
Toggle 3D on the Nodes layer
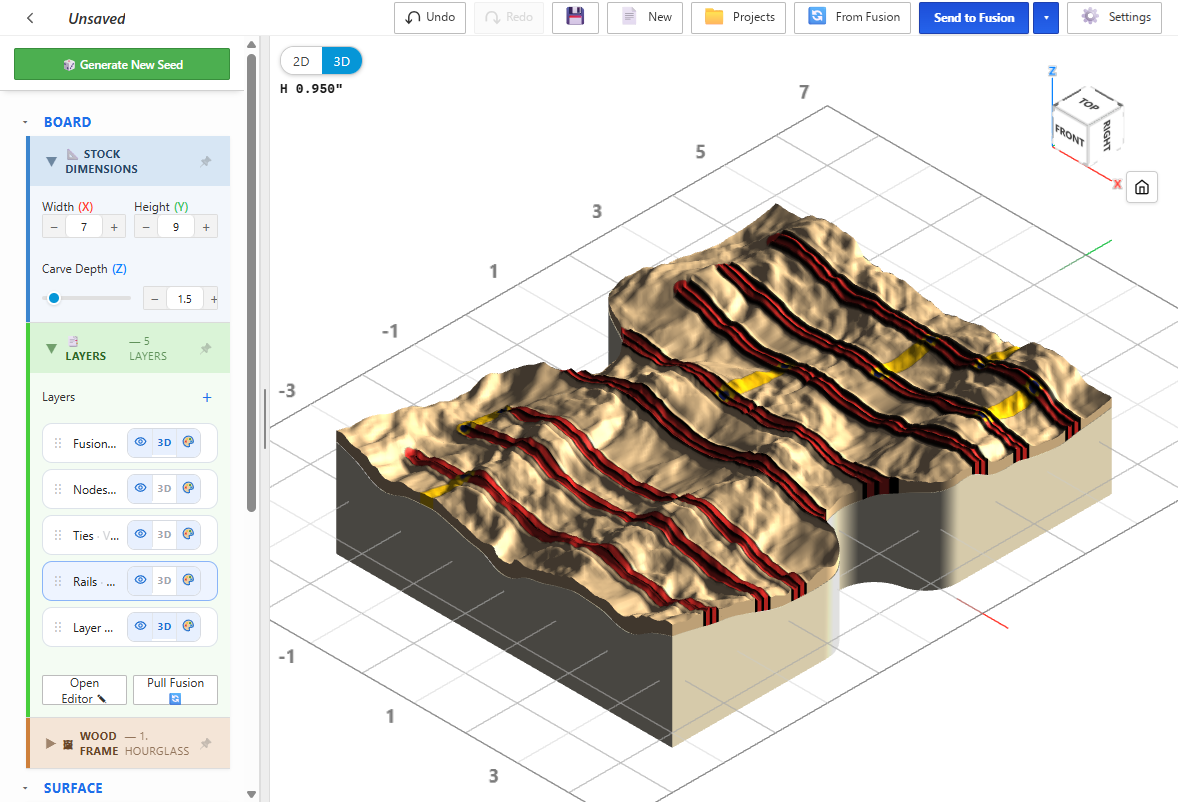point(165,488)
